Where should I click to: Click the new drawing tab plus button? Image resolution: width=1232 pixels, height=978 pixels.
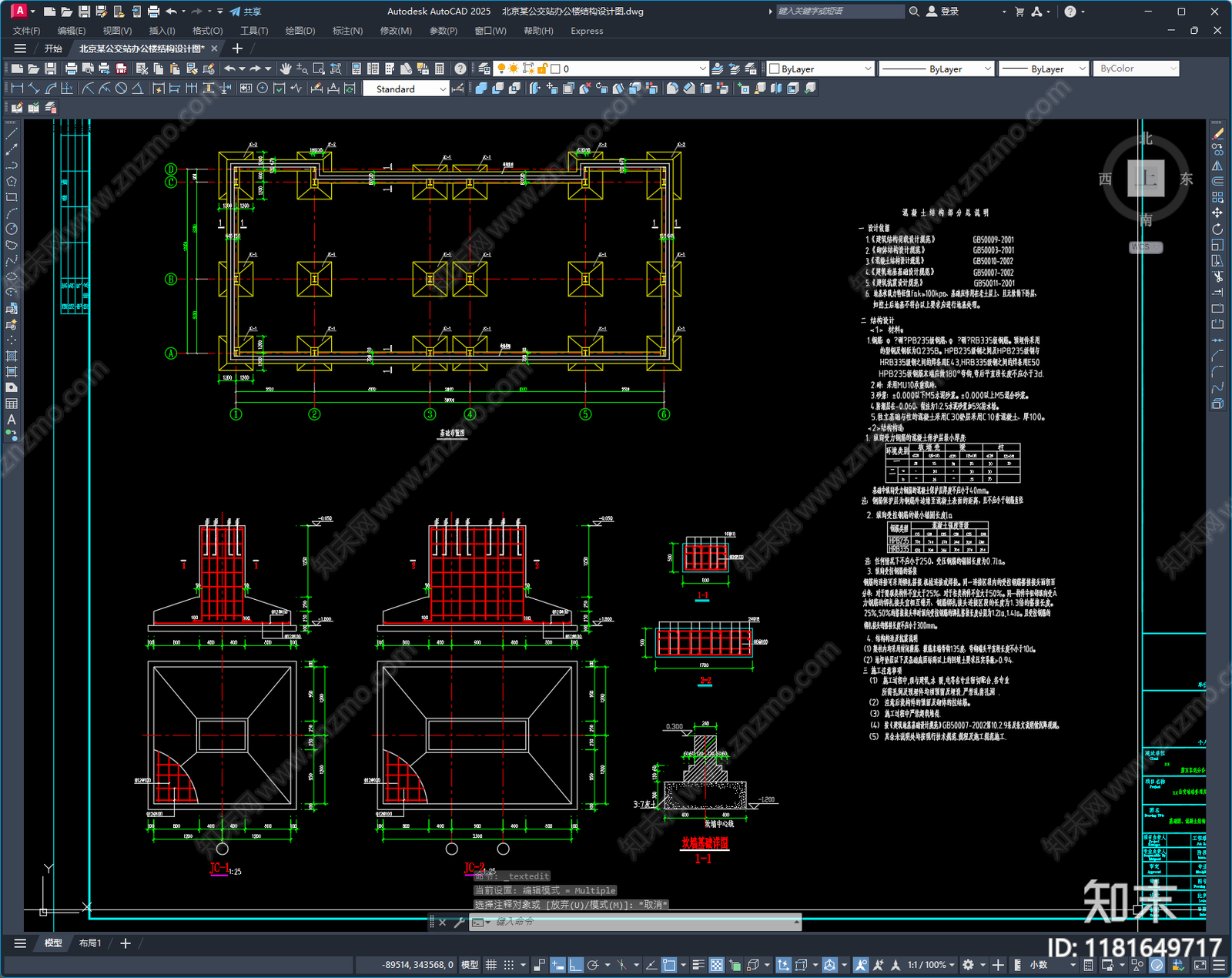(x=237, y=49)
